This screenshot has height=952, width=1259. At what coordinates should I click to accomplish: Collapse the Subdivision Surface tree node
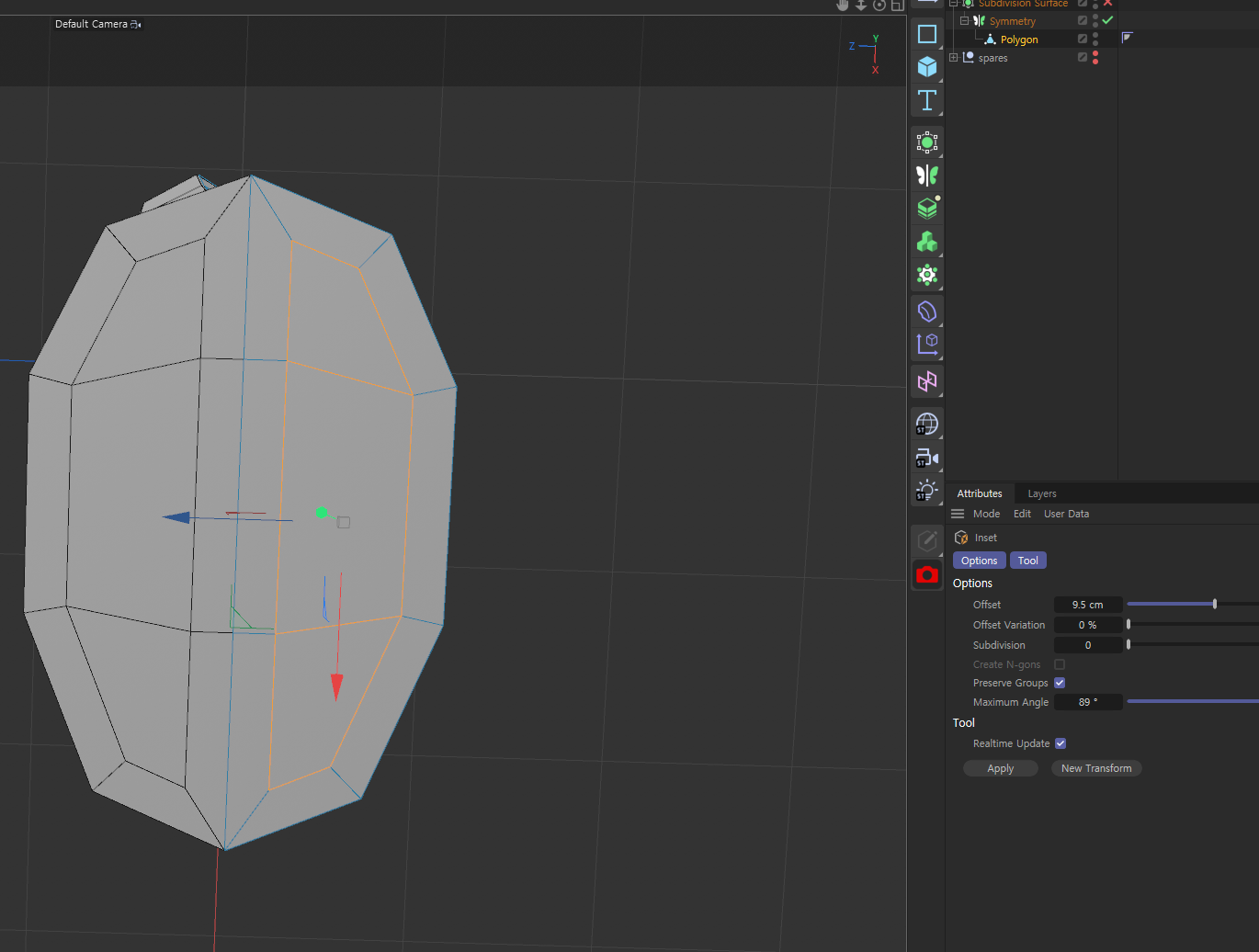coord(953,4)
